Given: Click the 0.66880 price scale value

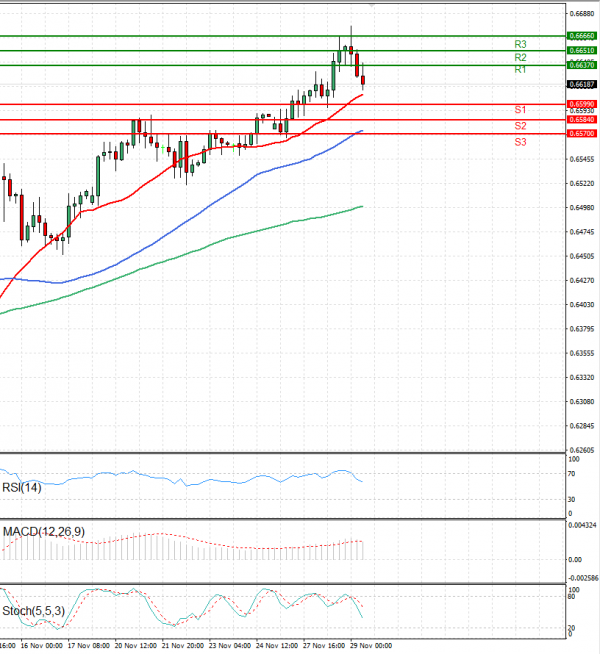Looking at the screenshot, I should pos(582,14).
